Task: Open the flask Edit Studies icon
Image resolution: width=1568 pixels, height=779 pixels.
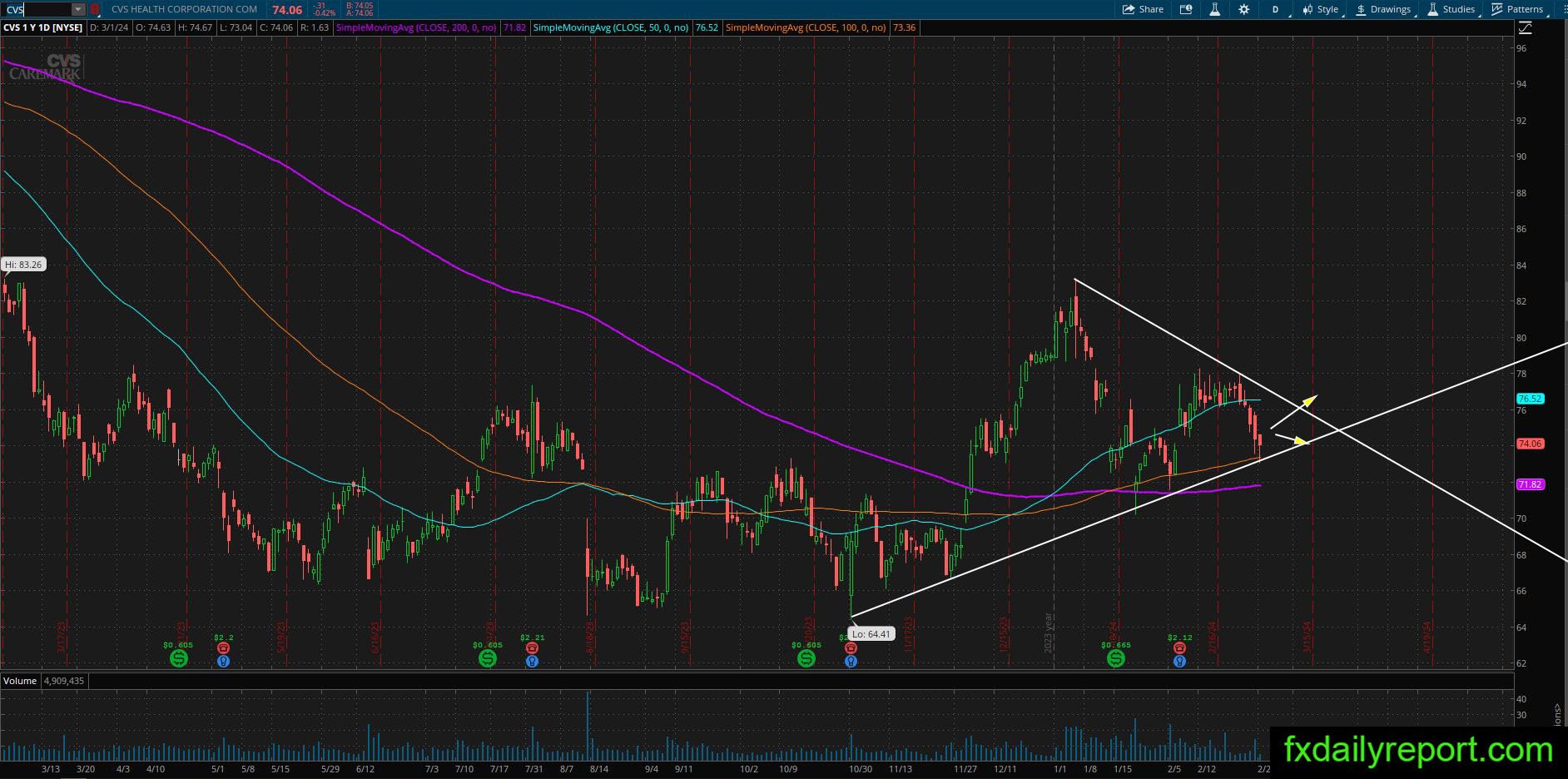Action: click(x=1214, y=9)
